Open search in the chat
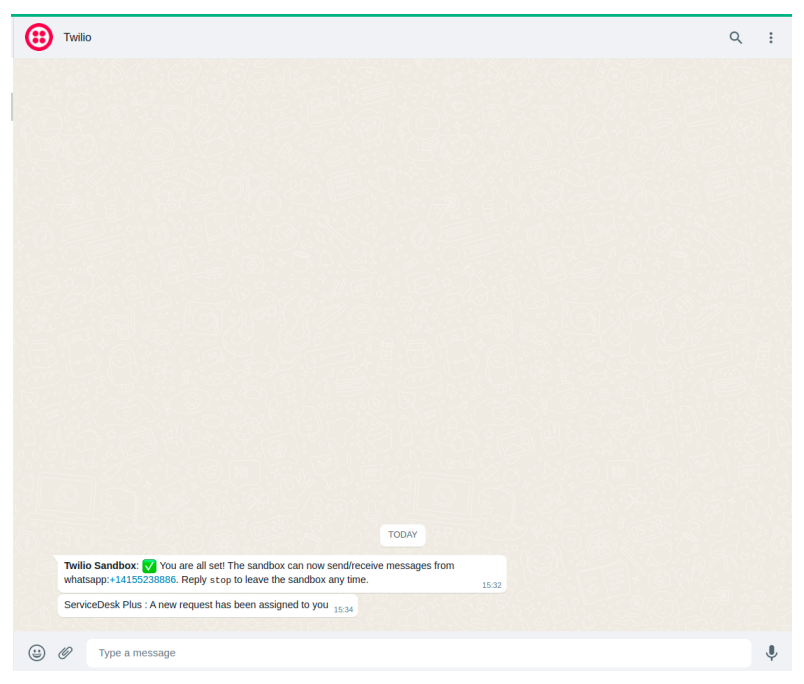 pos(736,37)
